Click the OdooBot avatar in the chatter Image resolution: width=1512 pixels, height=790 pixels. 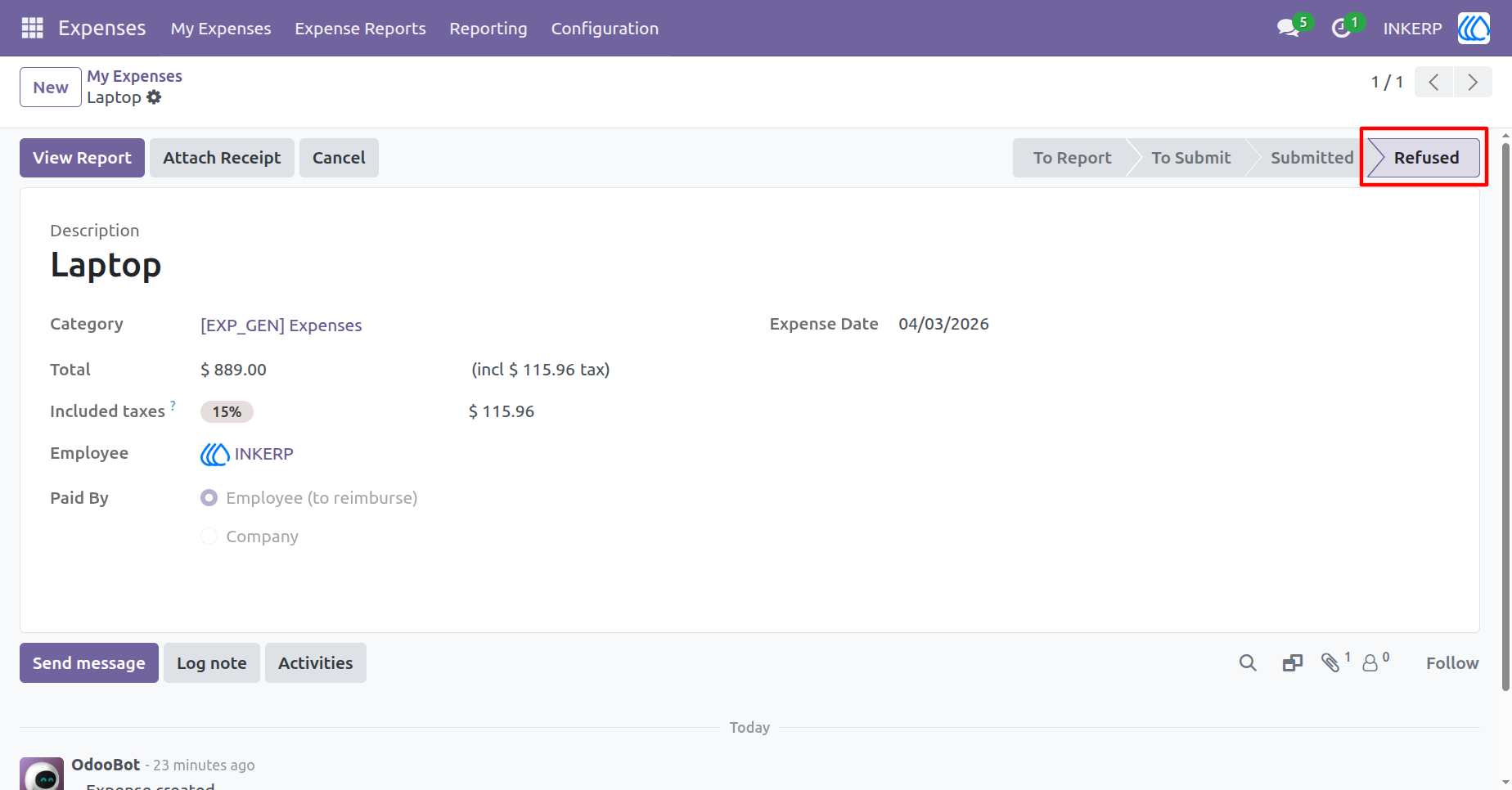point(42,774)
